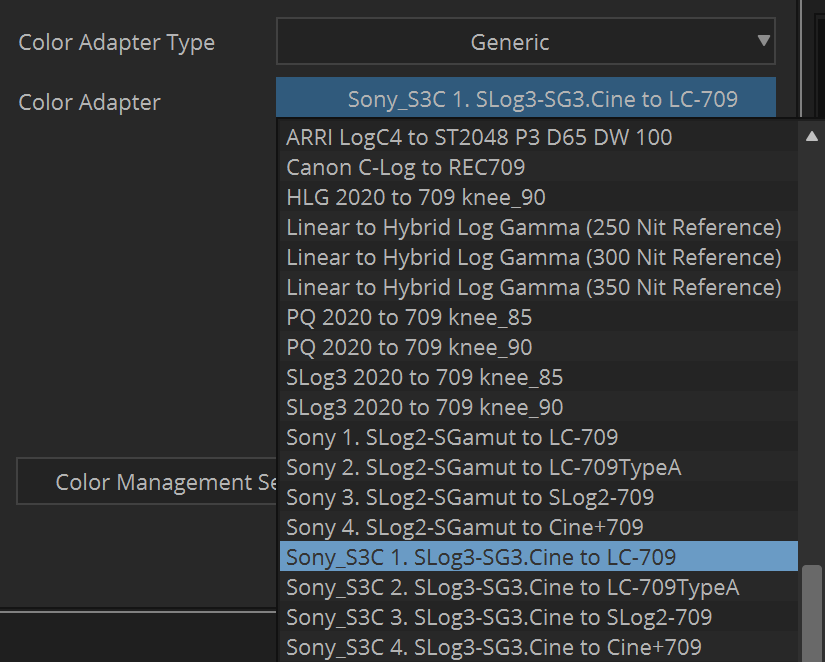Choose Sony_S3C 3. SLog3-SG3.Cine to SLog2-709
Viewport: 825px width, 662px height.
click(539, 617)
